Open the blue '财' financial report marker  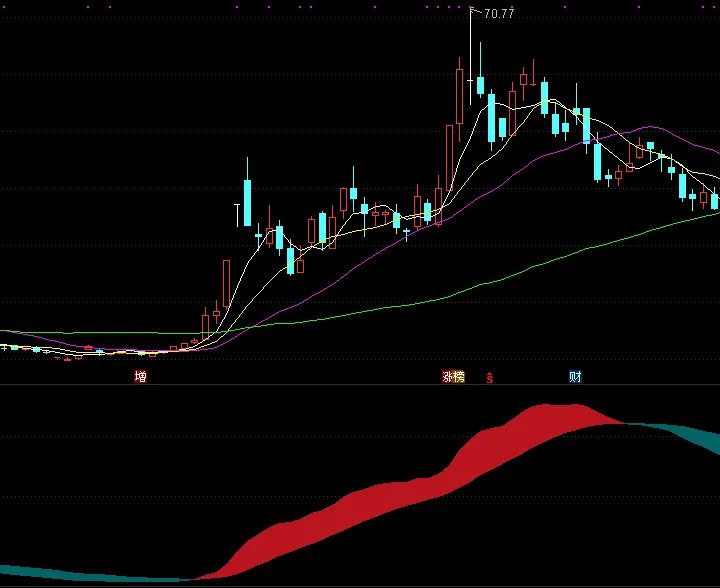coord(575,377)
